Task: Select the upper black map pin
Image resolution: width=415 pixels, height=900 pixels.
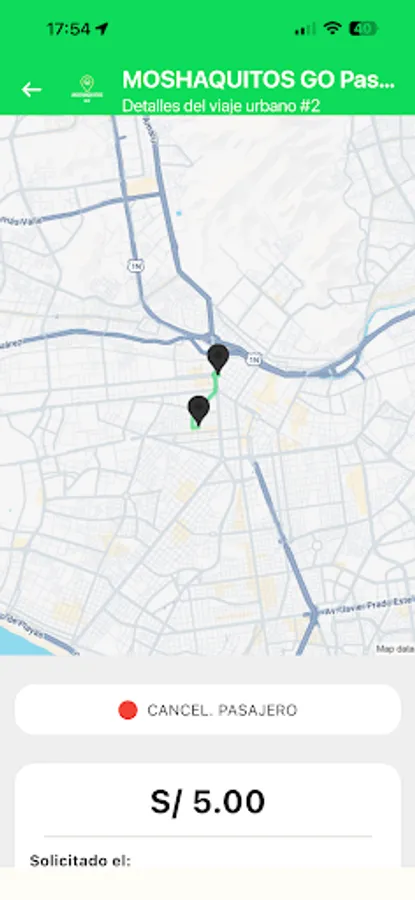Action: [x=218, y=359]
